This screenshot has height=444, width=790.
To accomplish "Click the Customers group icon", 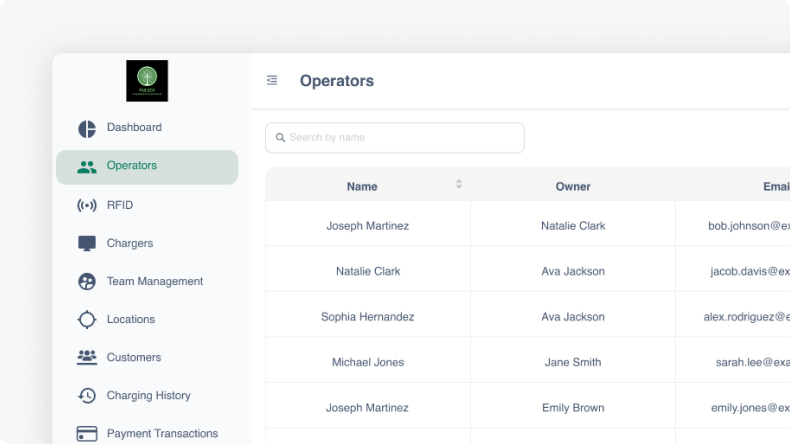I will click(87, 358).
